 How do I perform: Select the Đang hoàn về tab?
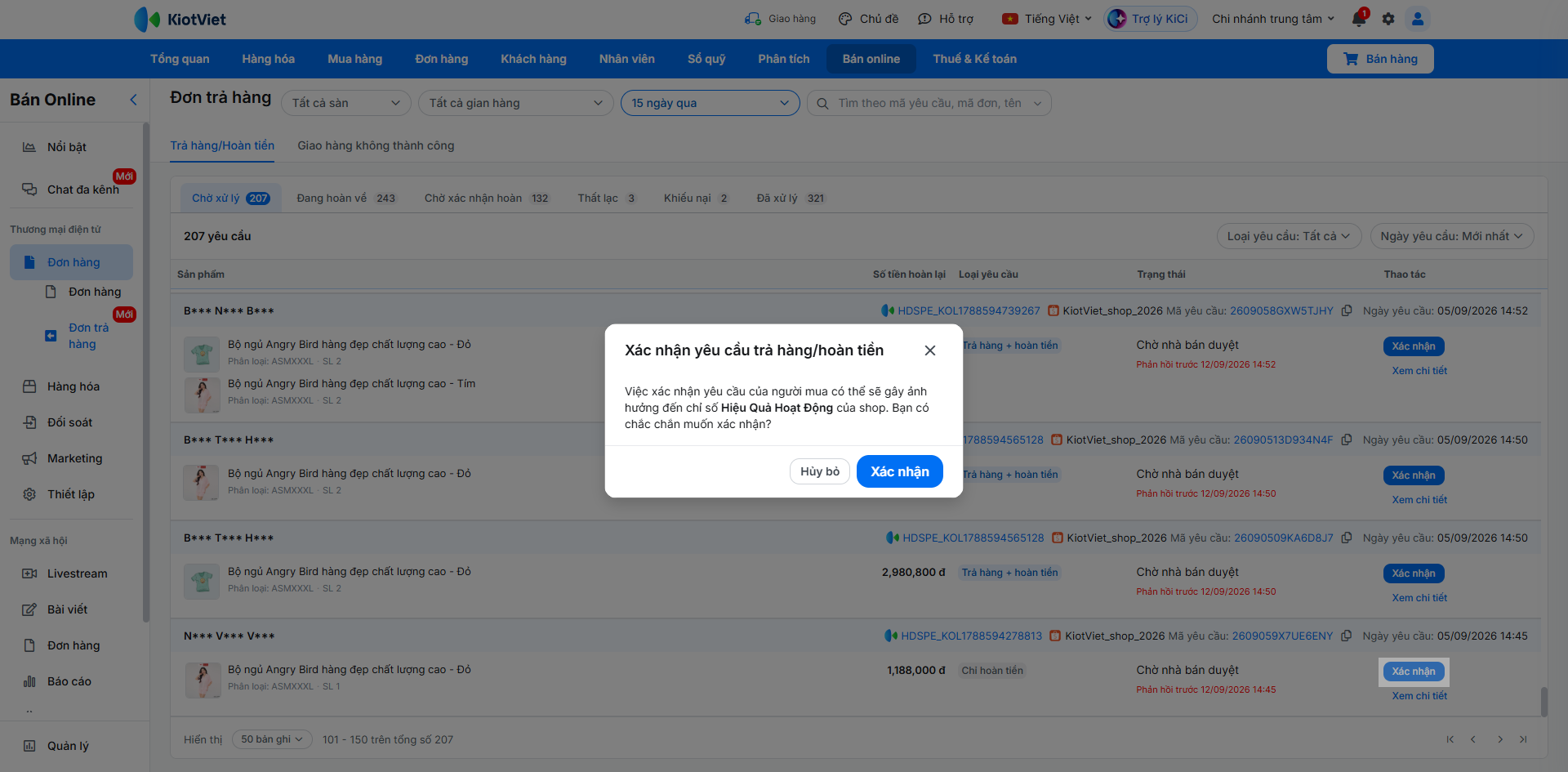pos(345,199)
